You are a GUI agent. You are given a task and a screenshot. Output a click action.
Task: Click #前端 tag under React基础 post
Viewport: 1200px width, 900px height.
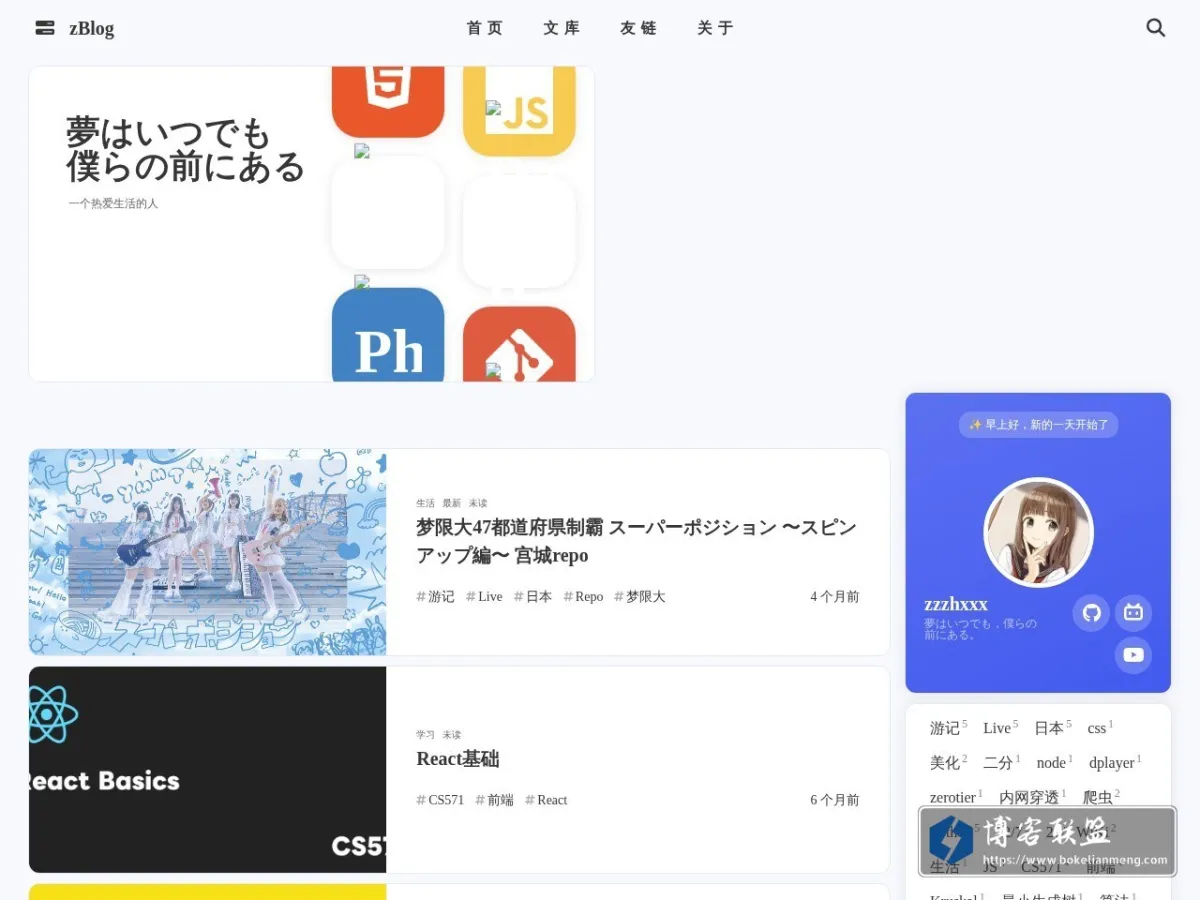pyautogui.click(x=494, y=800)
